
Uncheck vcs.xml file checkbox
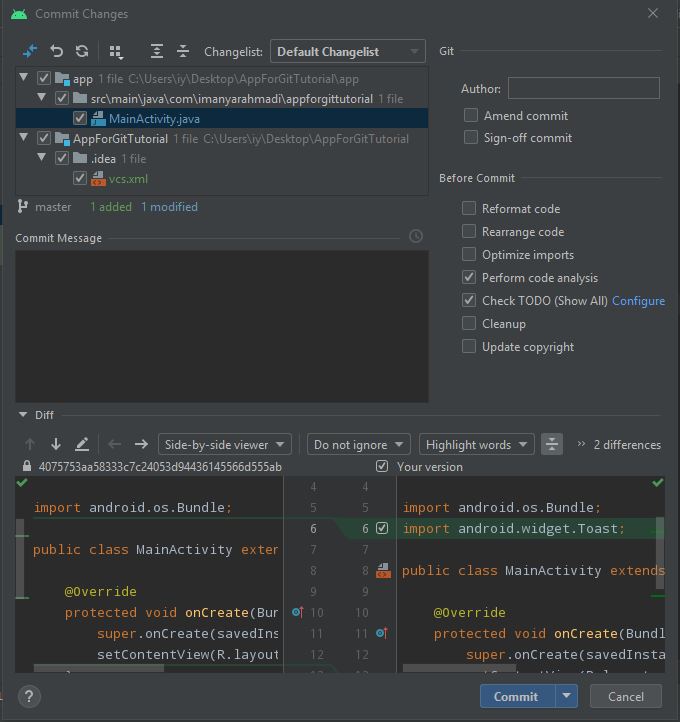coord(80,178)
